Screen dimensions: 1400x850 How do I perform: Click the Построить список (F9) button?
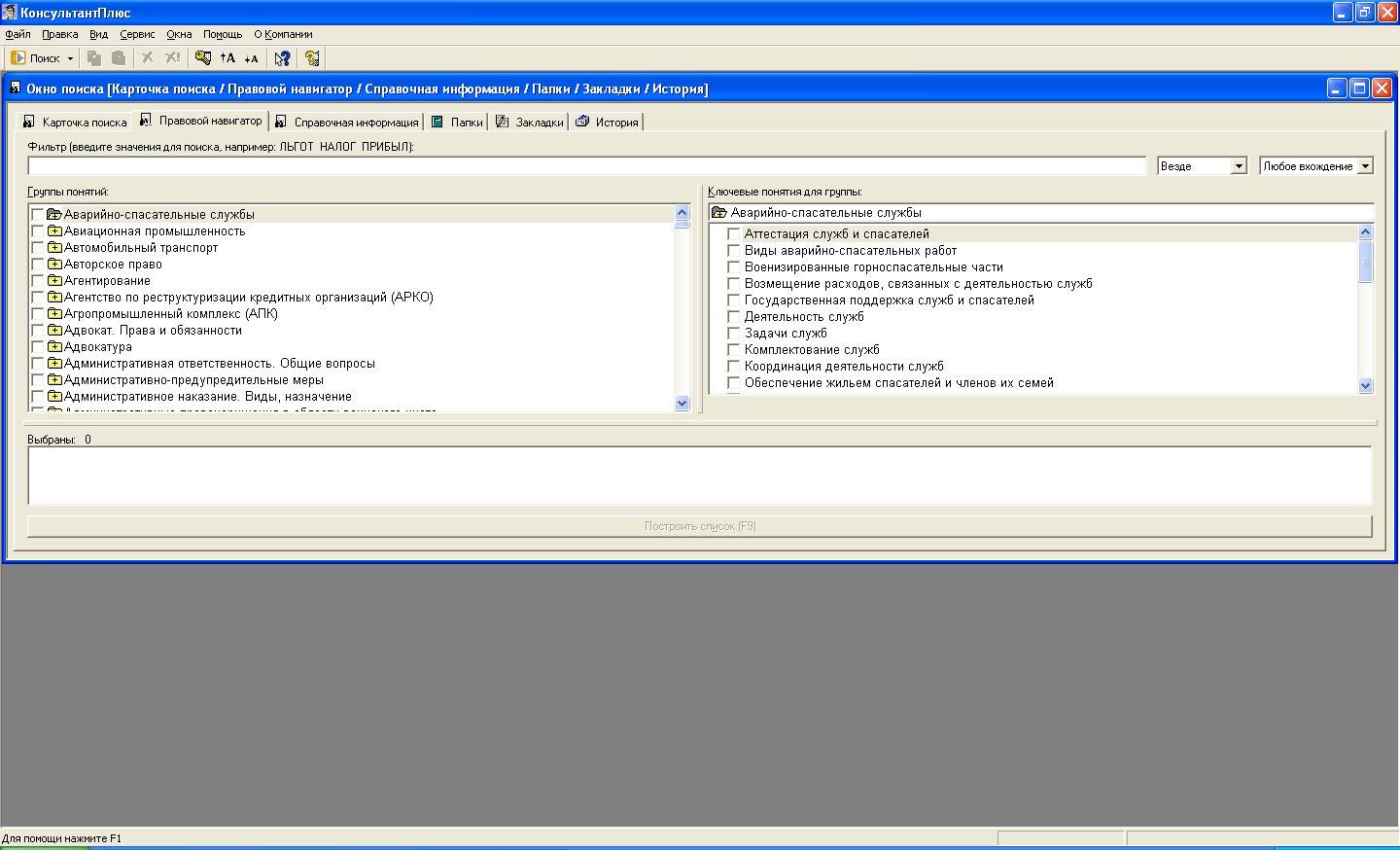pyautogui.click(x=700, y=526)
